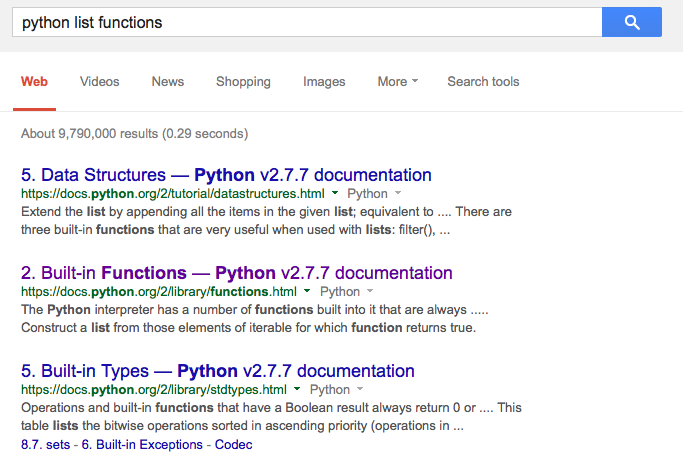Follow the Codec sitelink
Screen dimensions: 683x473
pos(233,444)
